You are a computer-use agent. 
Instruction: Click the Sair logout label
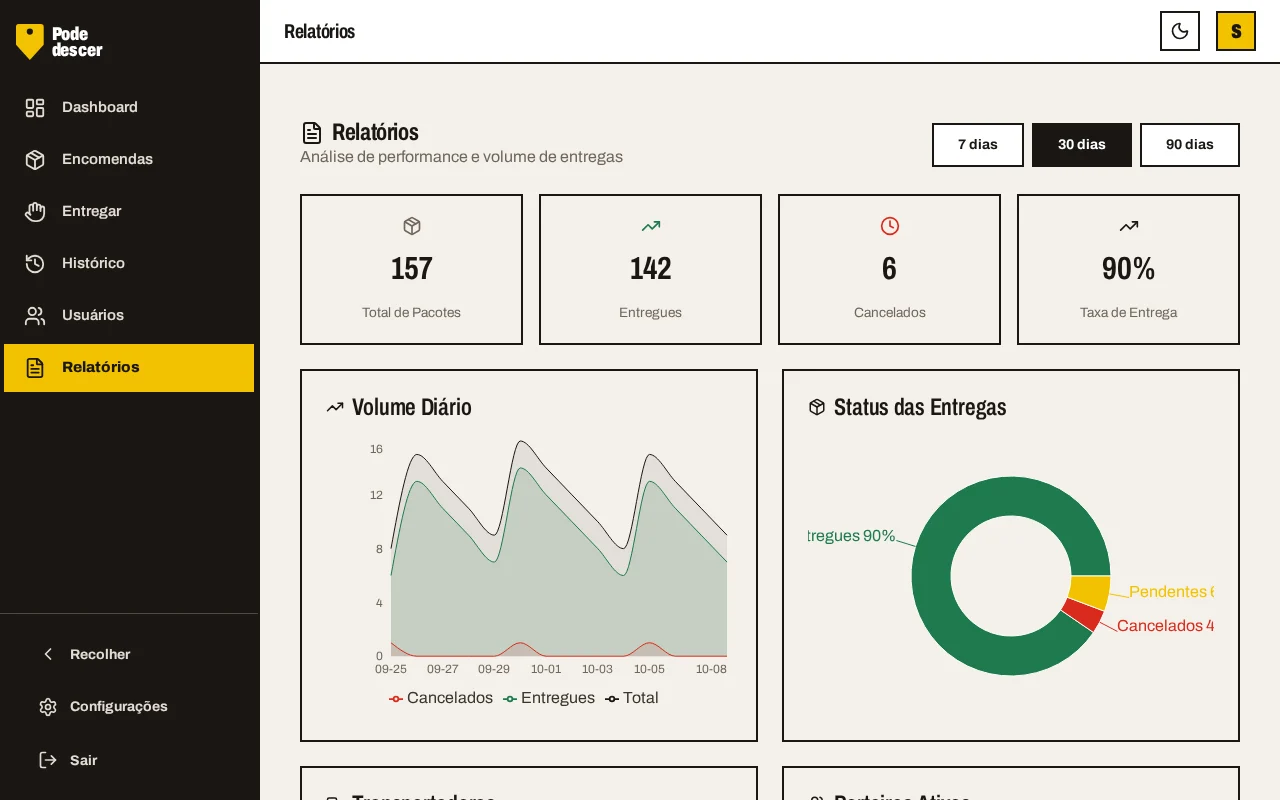(84, 760)
